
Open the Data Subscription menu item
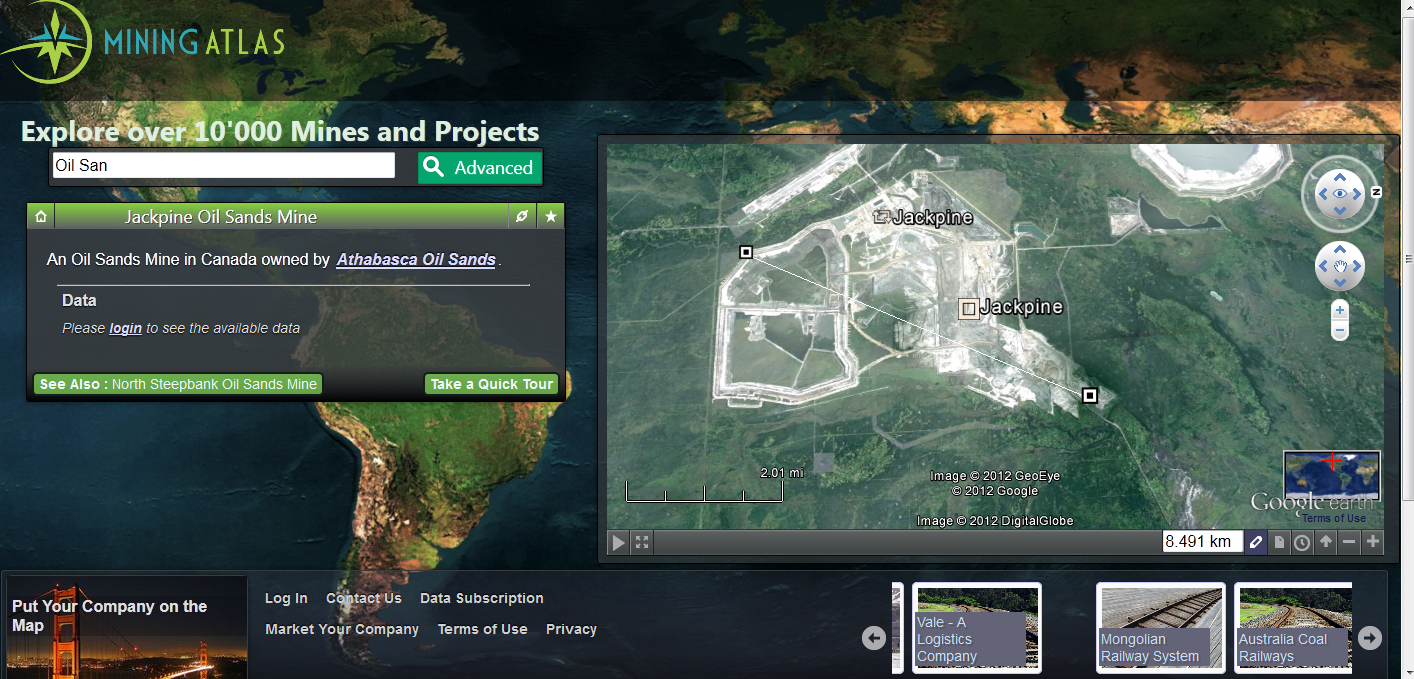(x=482, y=598)
